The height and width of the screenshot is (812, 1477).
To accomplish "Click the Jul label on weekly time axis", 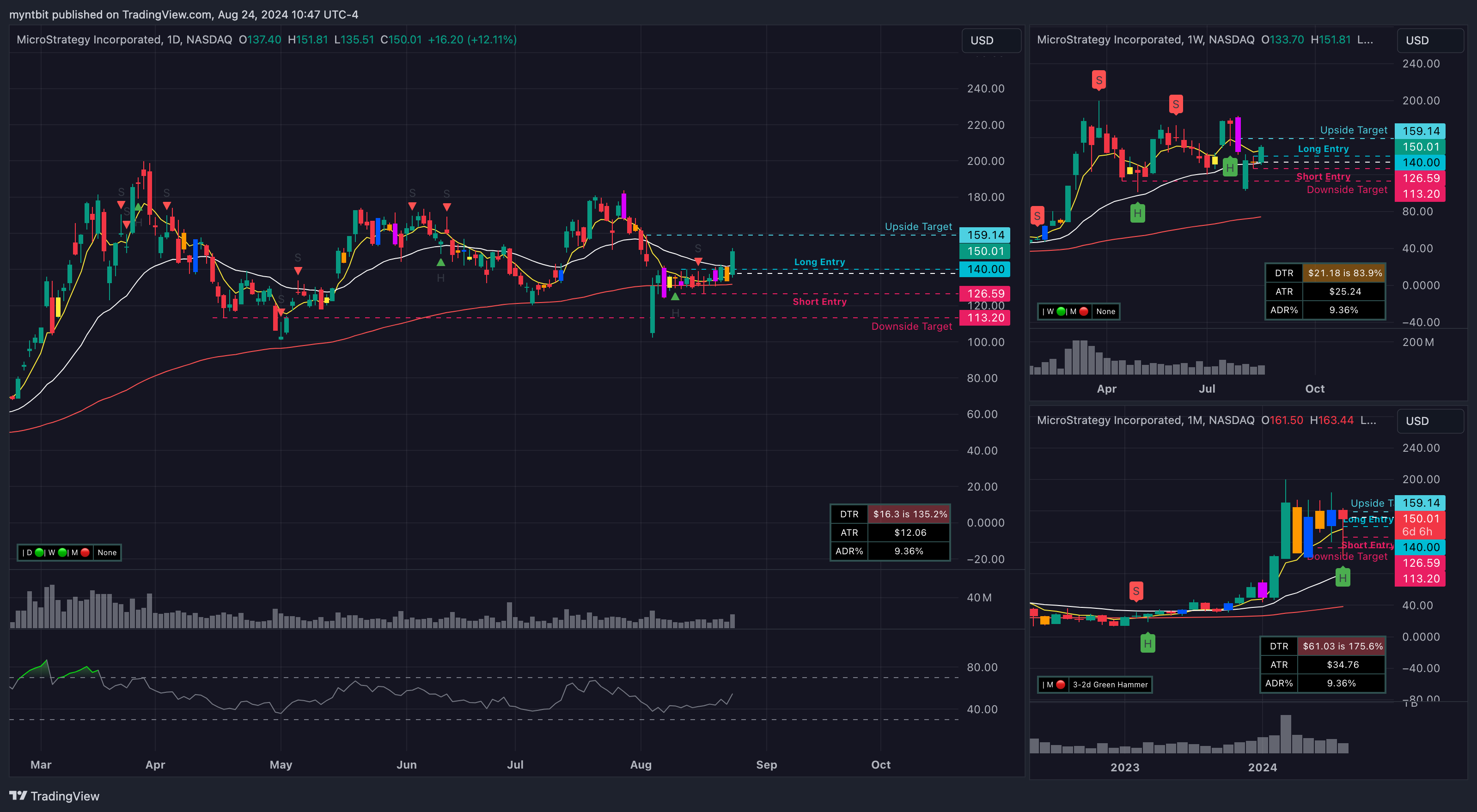I will tap(1206, 388).
